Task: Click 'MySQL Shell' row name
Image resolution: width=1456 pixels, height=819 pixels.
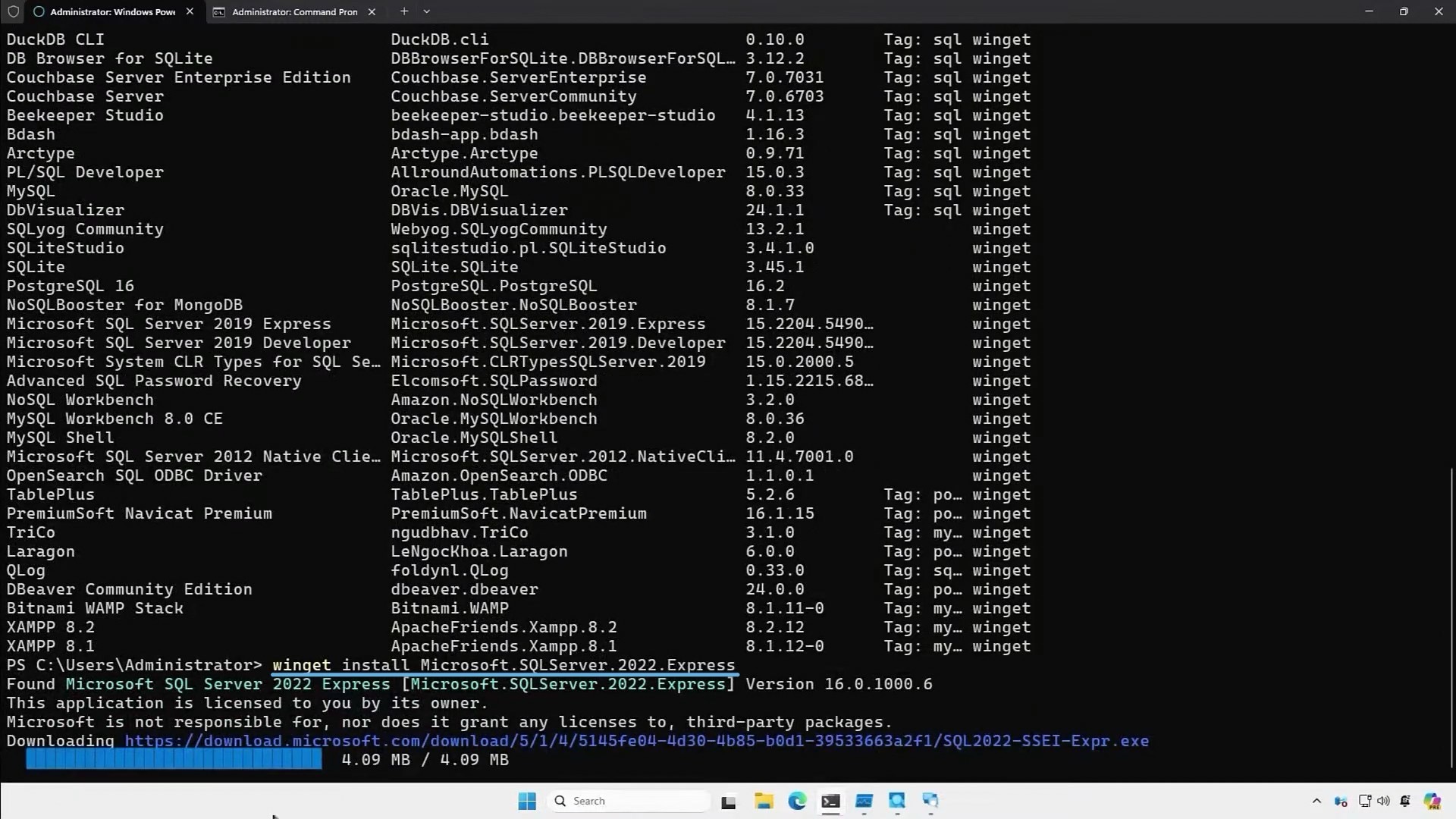Action: (x=60, y=438)
